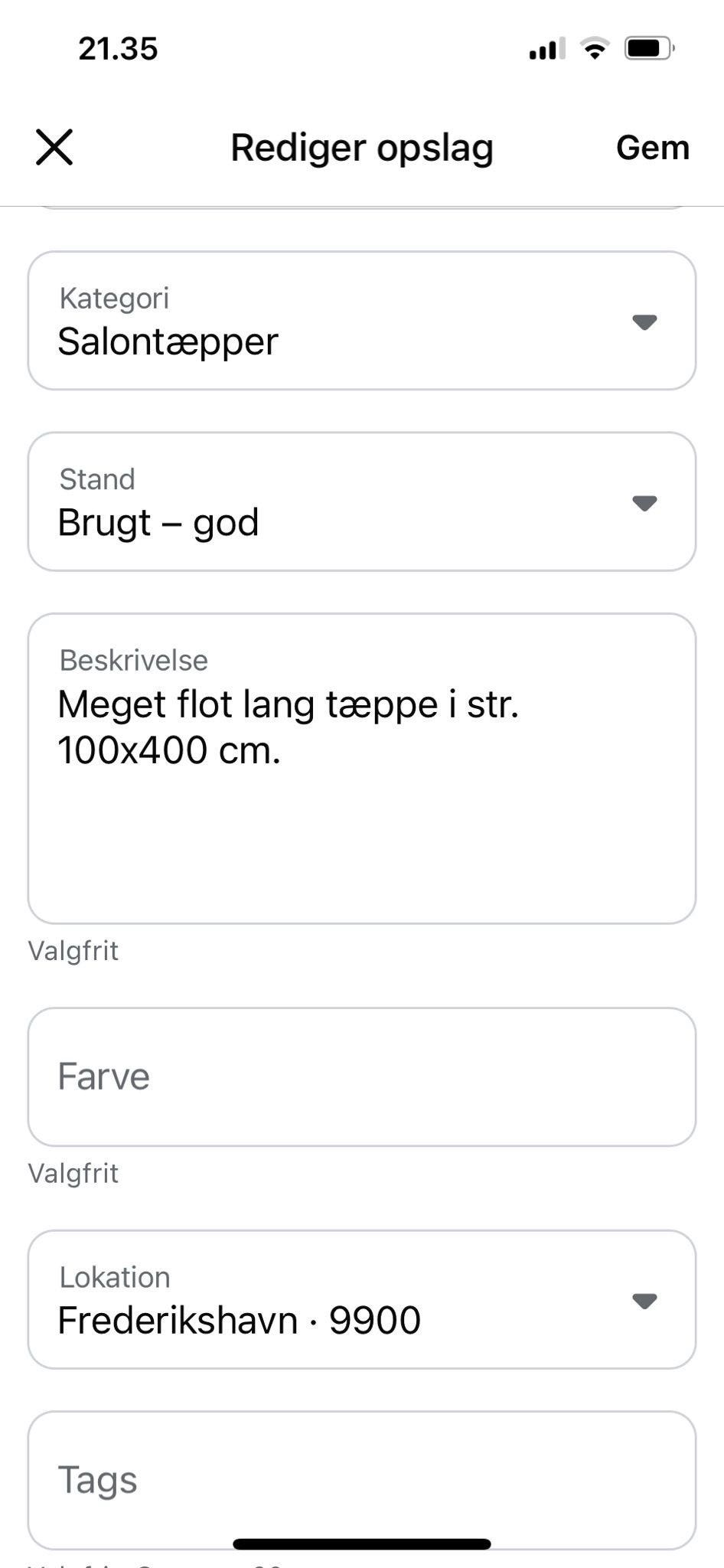Viewport: 724px width, 1568px height.
Task: Tap the Wi-Fi status icon
Action: pos(595,48)
